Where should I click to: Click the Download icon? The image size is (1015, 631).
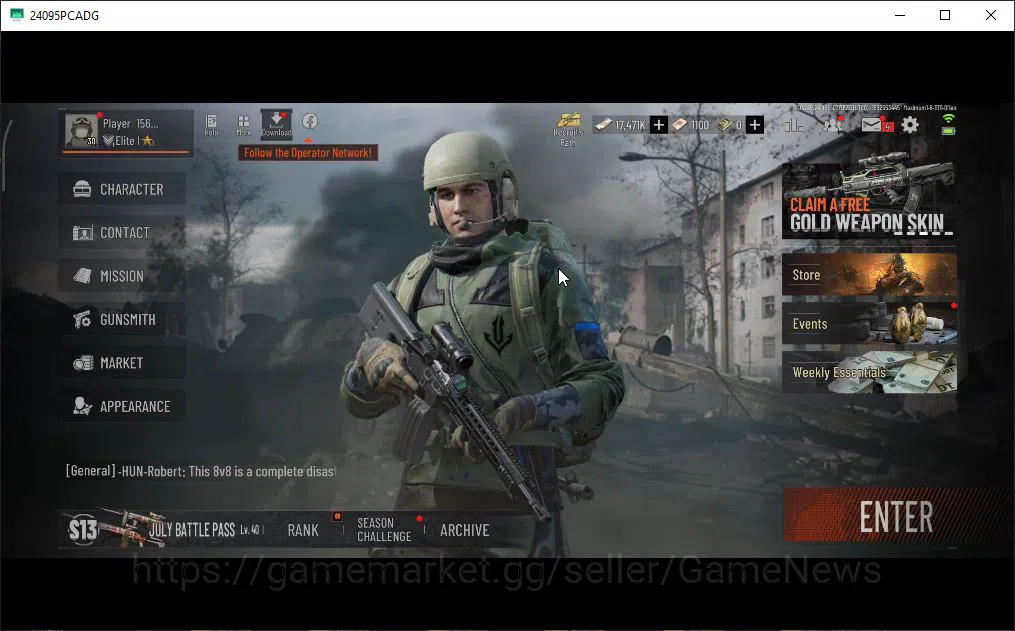276,123
